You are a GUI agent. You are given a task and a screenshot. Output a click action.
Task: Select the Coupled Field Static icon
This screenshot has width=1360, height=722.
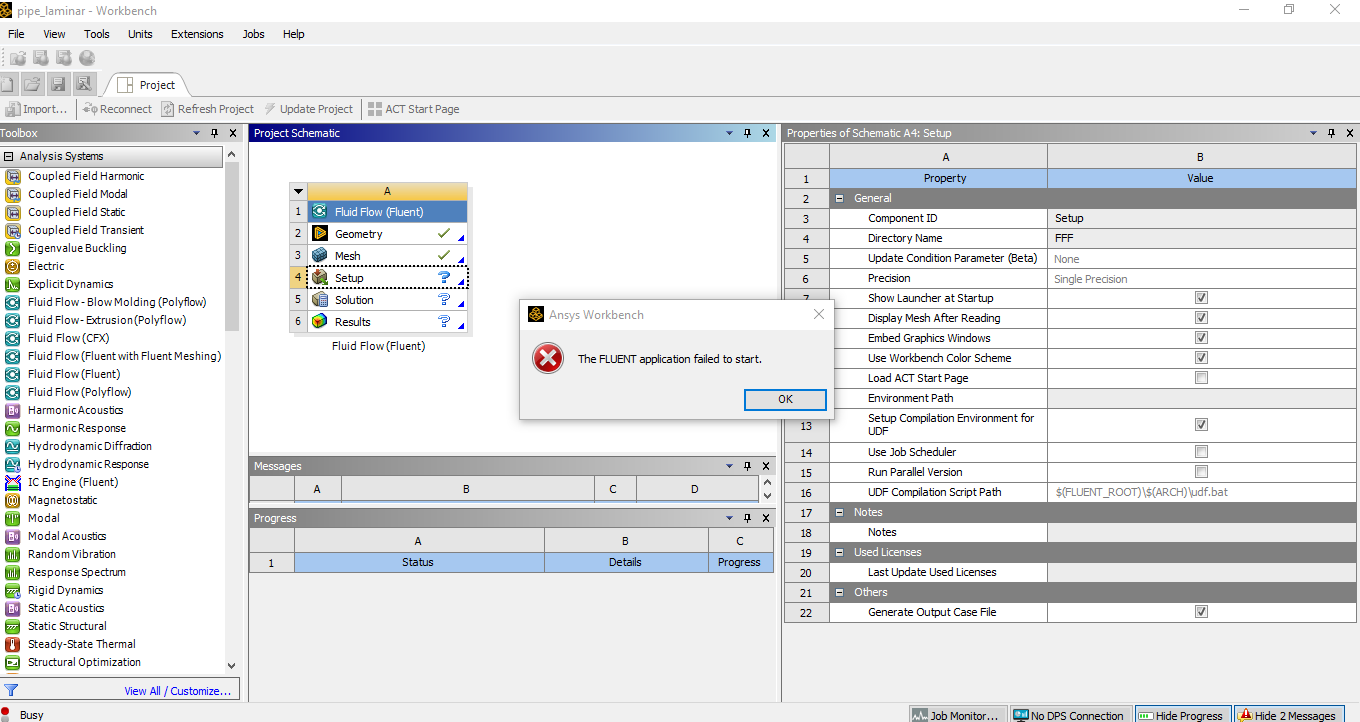(13, 212)
